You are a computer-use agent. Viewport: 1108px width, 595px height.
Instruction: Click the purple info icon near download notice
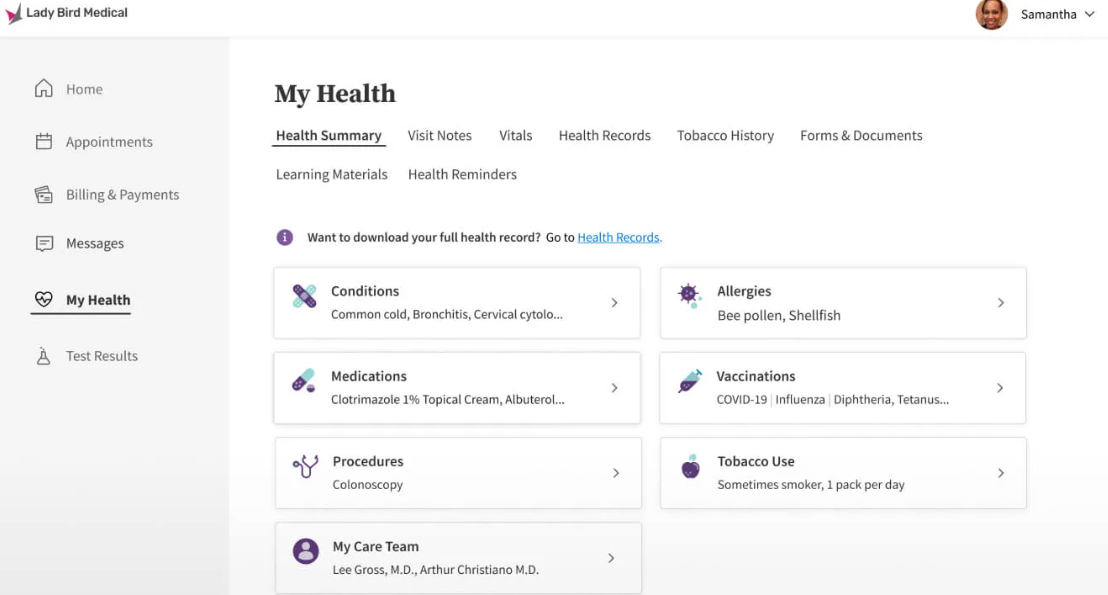click(285, 237)
